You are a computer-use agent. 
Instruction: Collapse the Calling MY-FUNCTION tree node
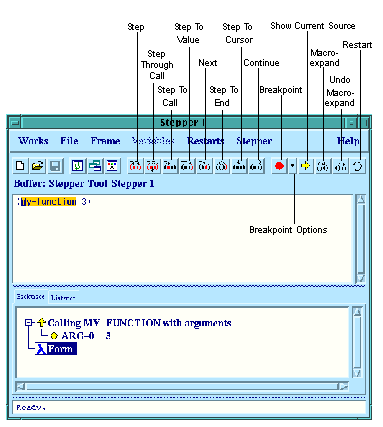pos(29,322)
